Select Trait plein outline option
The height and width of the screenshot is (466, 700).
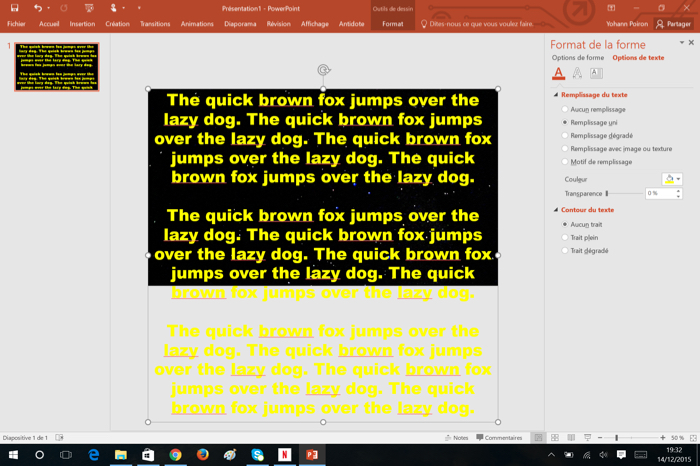(x=565, y=237)
